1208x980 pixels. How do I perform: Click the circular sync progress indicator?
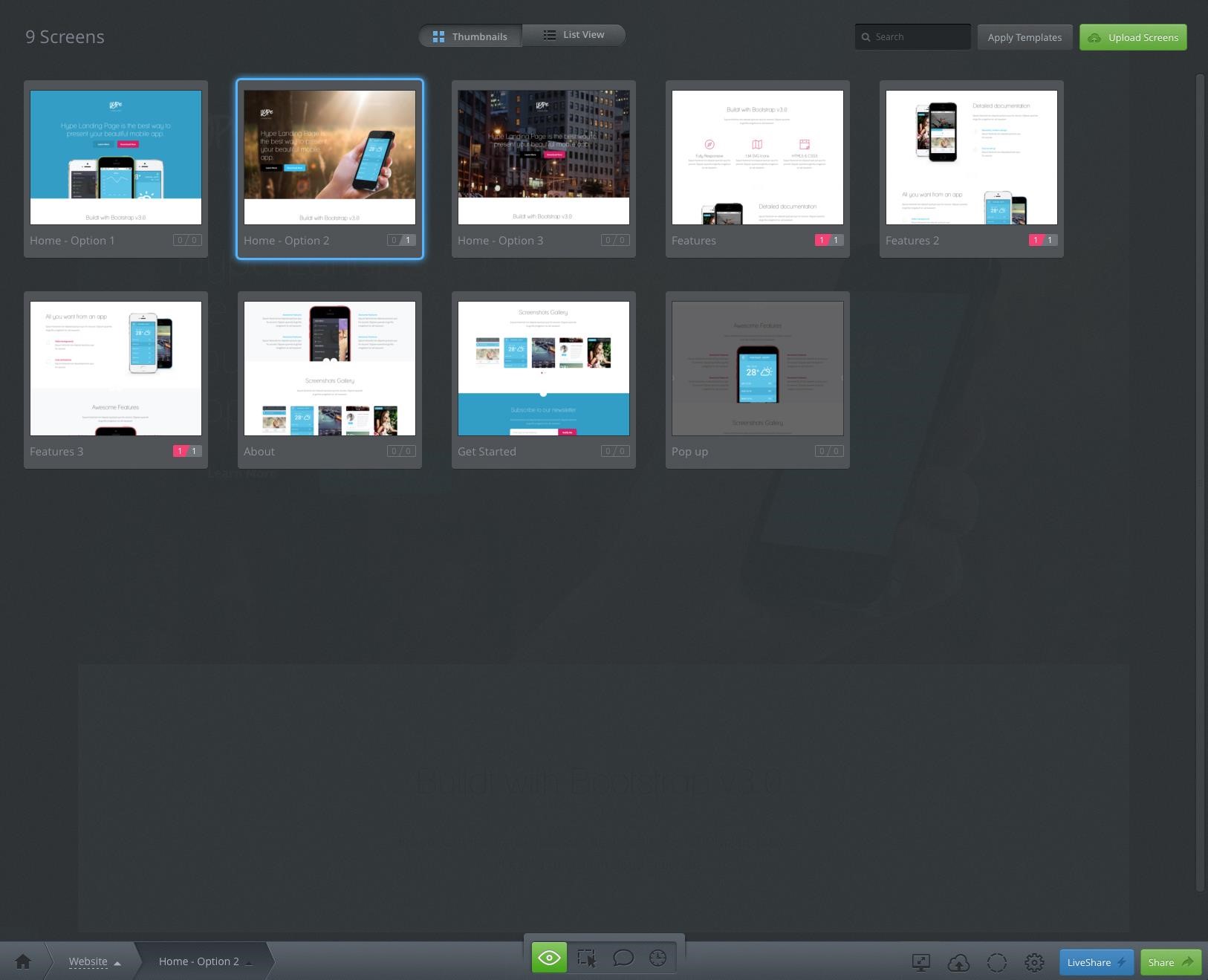click(x=997, y=962)
